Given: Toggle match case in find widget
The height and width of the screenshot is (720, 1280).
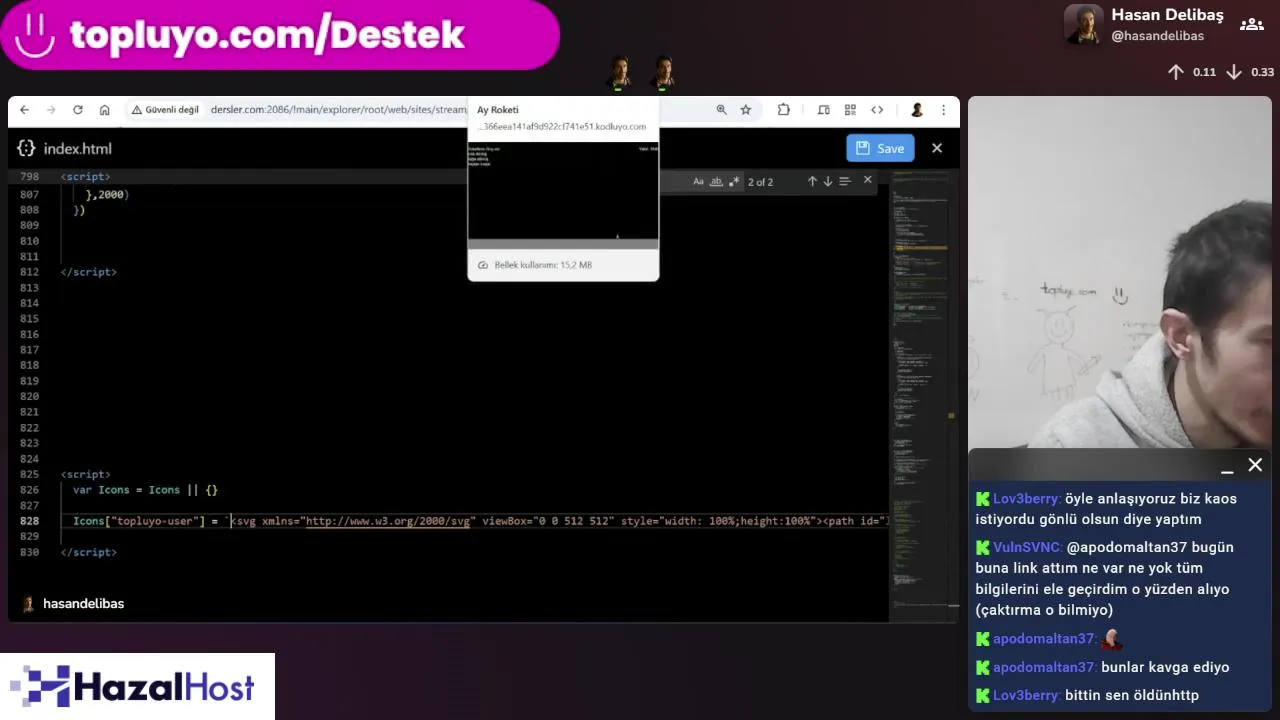Looking at the screenshot, I should [x=699, y=181].
